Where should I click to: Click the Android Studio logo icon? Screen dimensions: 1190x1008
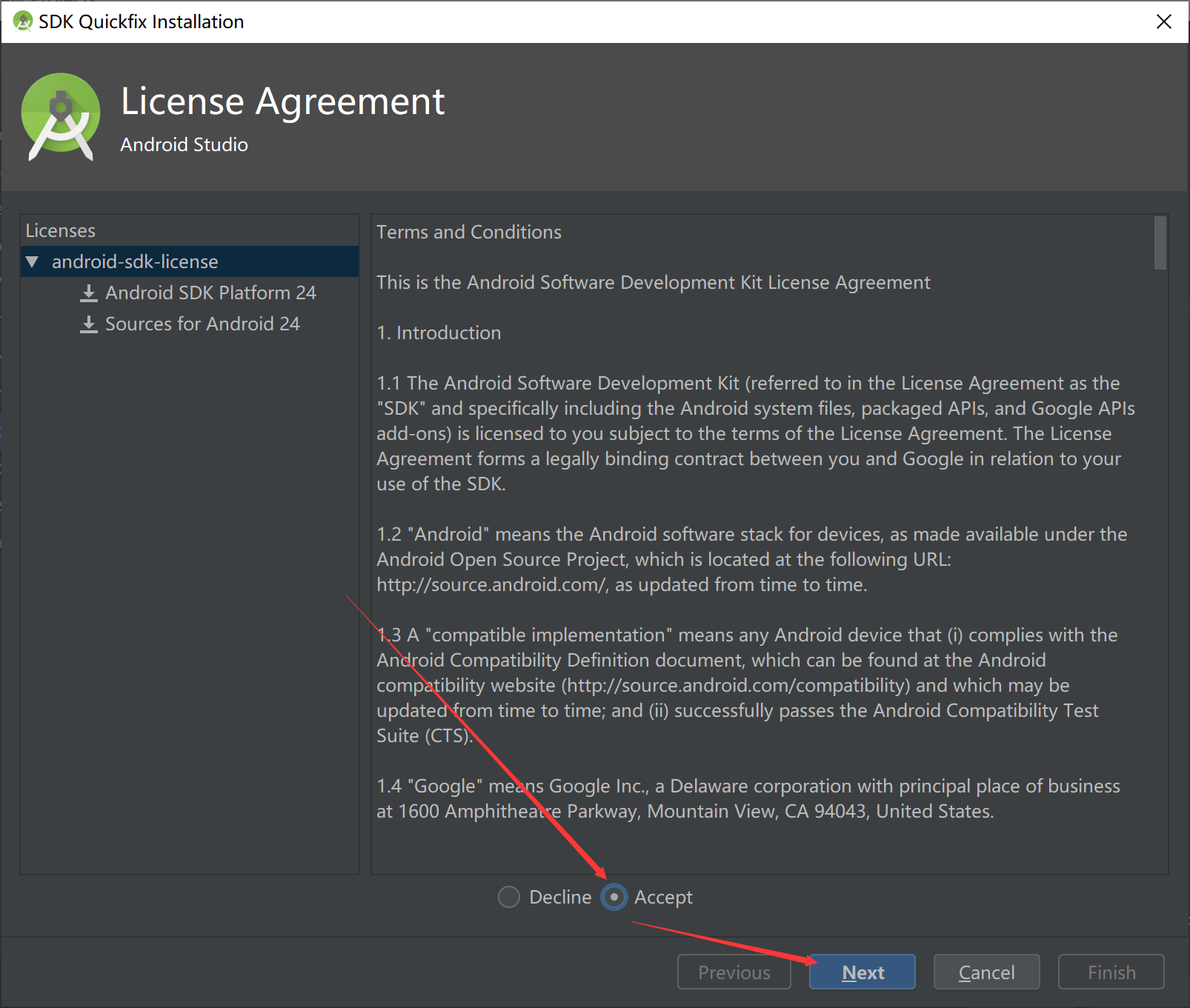[61, 116]
